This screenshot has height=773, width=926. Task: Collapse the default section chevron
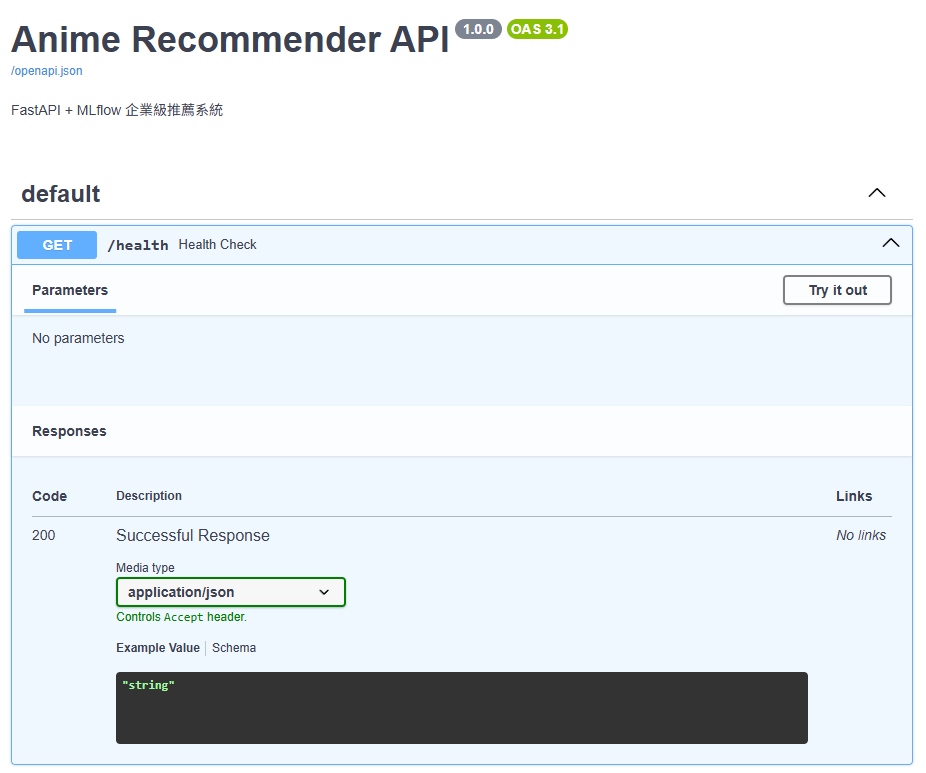(x=877, y=193)
